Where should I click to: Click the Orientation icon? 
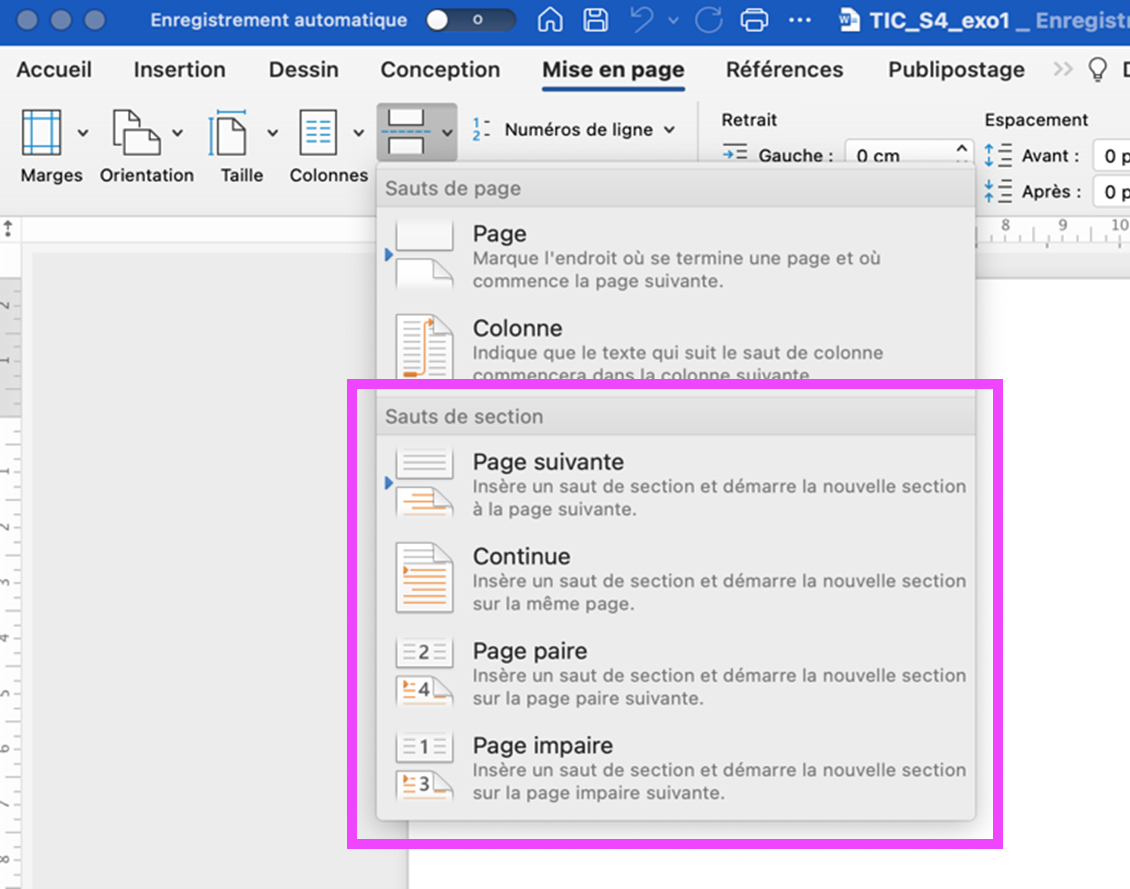tap(136, 133)
